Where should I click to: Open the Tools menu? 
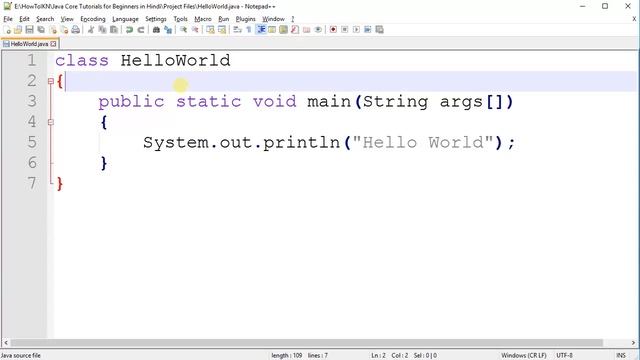(180, 19)
